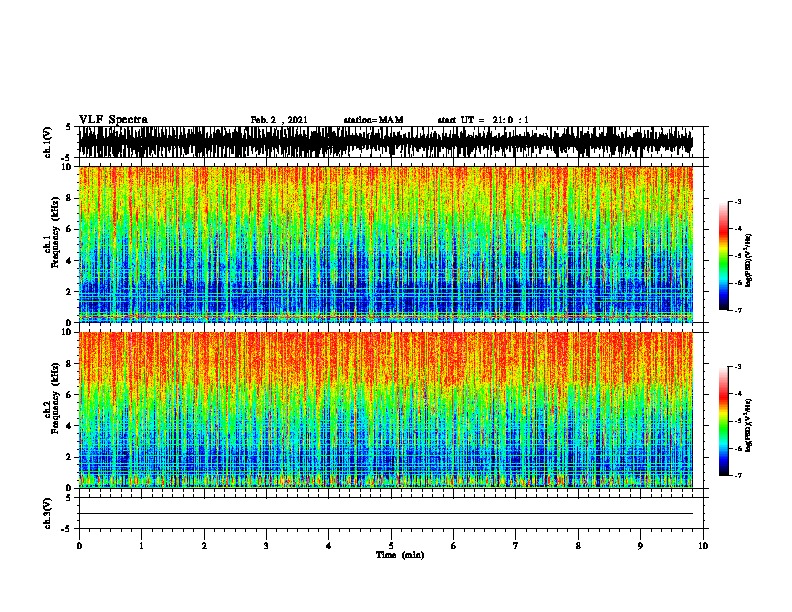Screen dimensions: 792x612
Task: Click the "8" kHz tick on ch.1 frequency axis
Action: click(x=70, y=198)
